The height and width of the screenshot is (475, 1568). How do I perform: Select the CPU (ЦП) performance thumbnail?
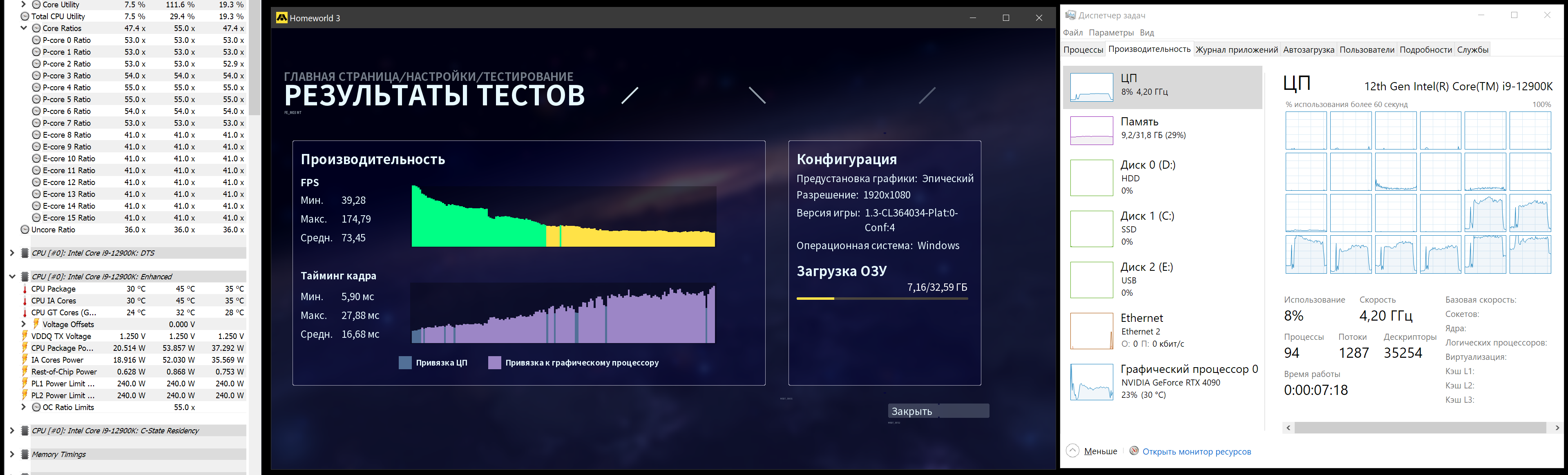[1091, 87]
